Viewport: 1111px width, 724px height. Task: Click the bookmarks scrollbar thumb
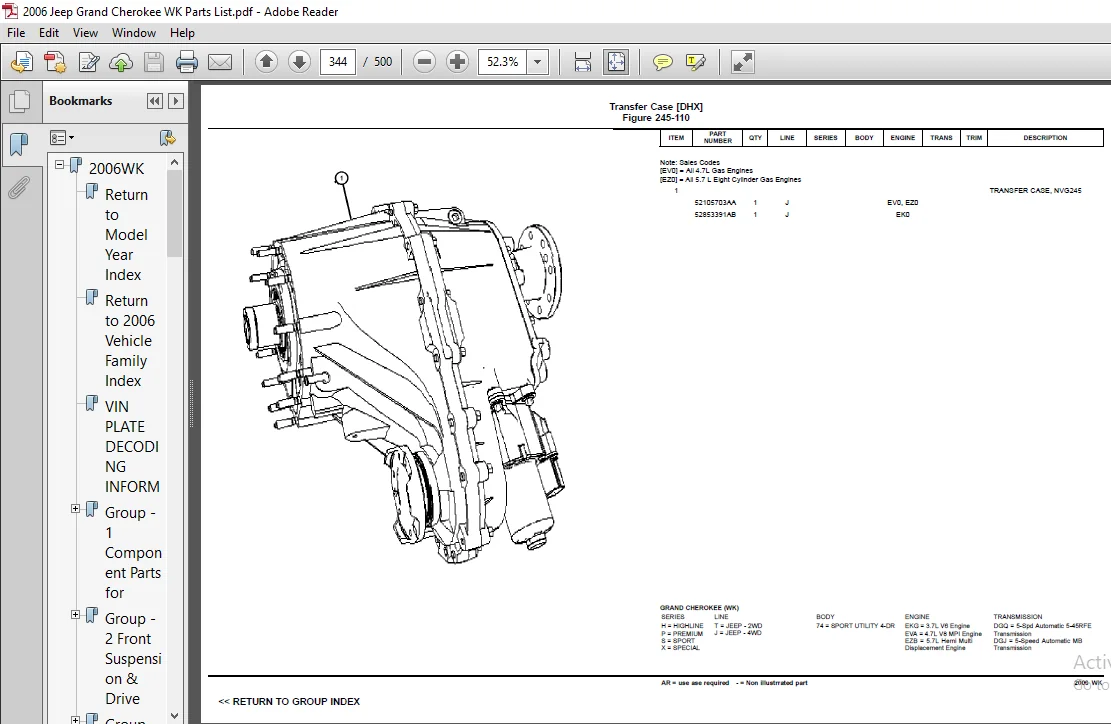tap(174, 214)
